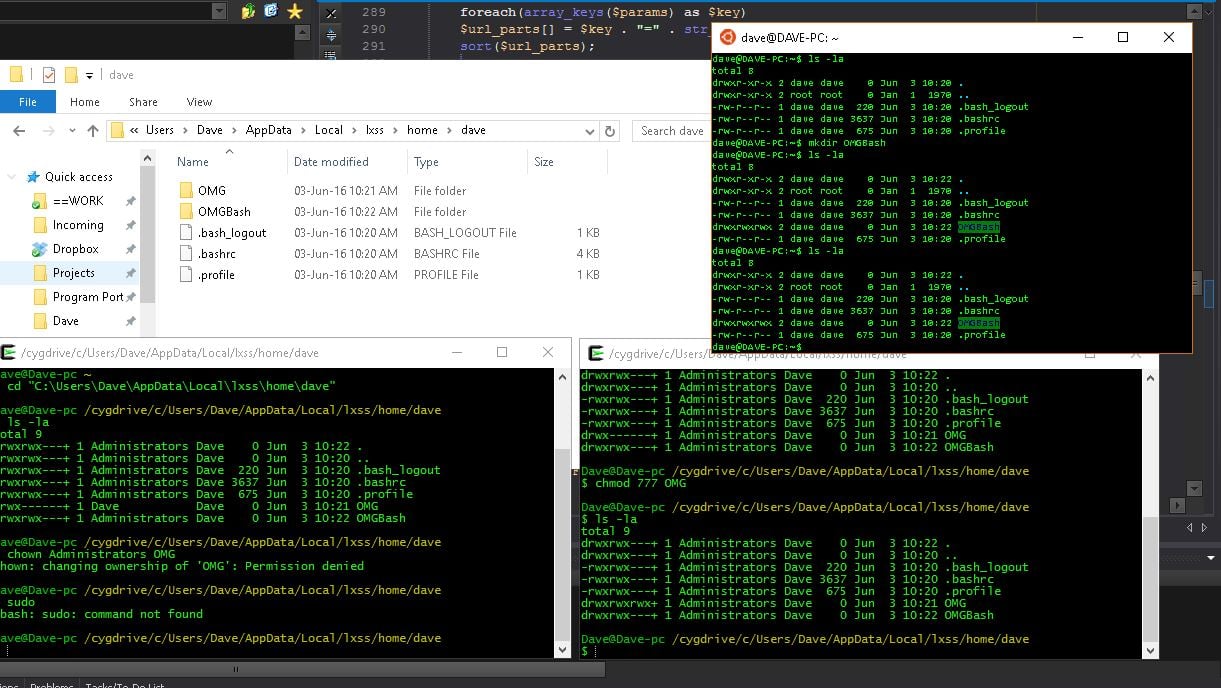Click the Cygwin terminal icon in the title bar
Screen dimensions: 1221x688
click(596, 352)
